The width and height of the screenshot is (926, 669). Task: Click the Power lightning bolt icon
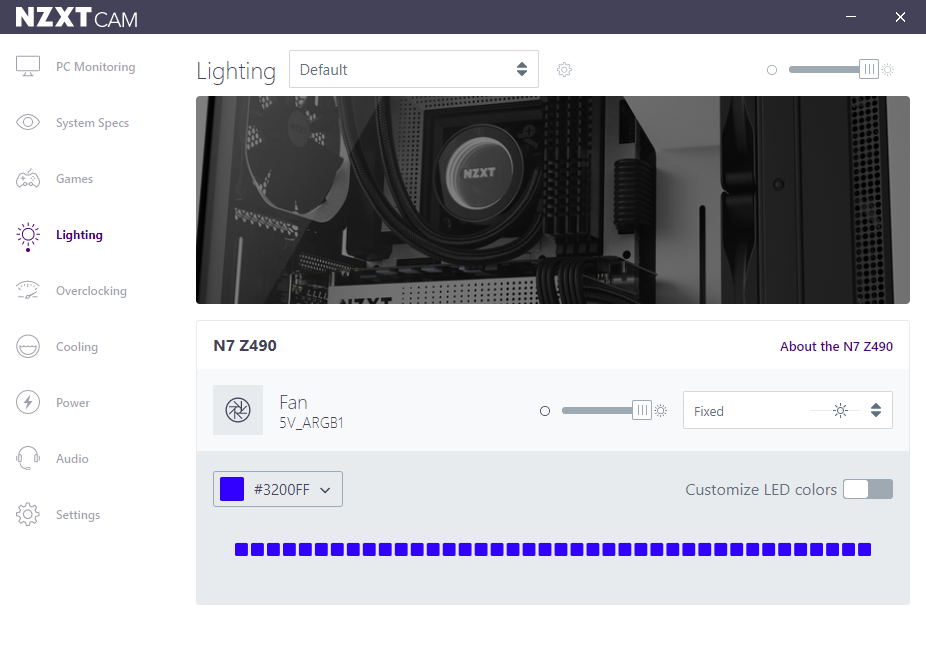[28, 403]
